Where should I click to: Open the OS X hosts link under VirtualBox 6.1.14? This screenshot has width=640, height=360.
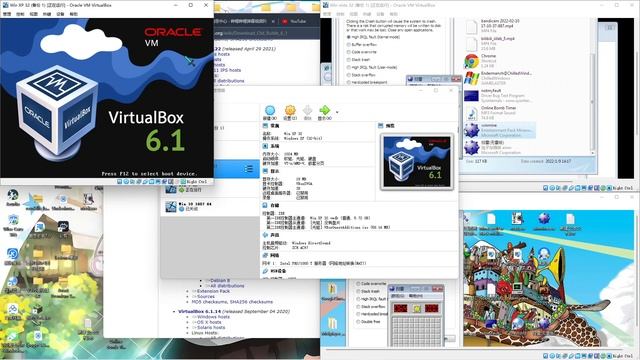pos(208,322)
